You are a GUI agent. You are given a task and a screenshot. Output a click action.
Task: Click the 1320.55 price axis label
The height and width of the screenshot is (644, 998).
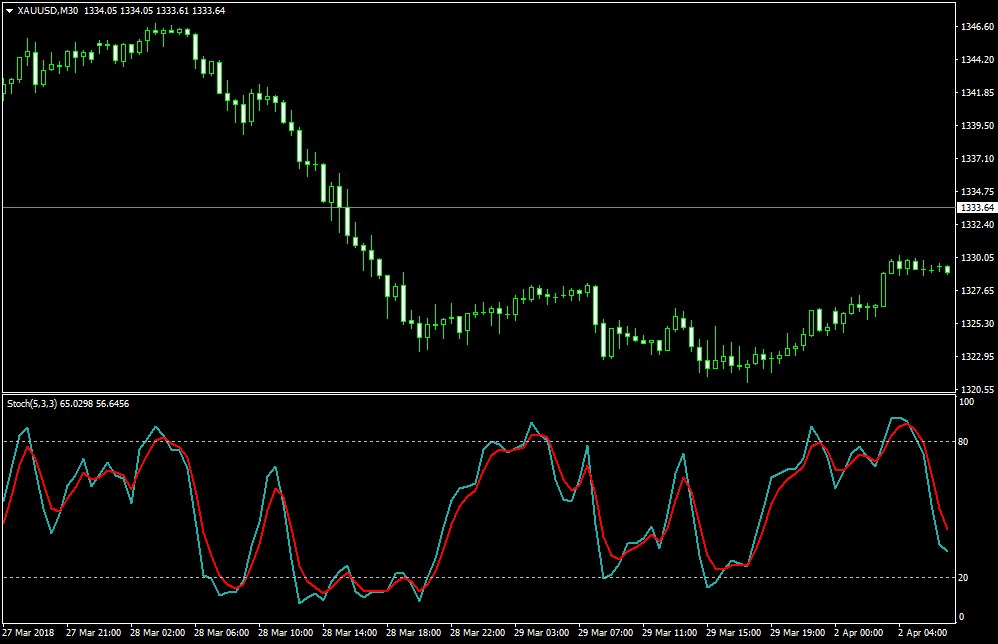975,390
